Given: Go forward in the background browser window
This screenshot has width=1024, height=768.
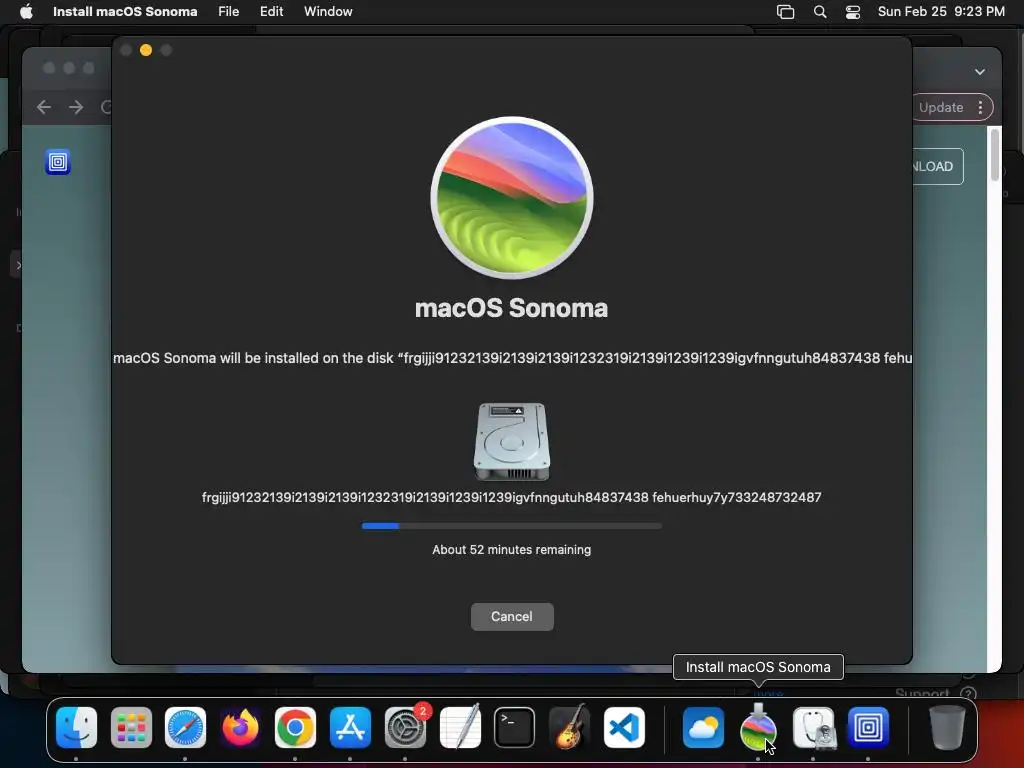Looking at the screenshot, I should pos(76,106).
